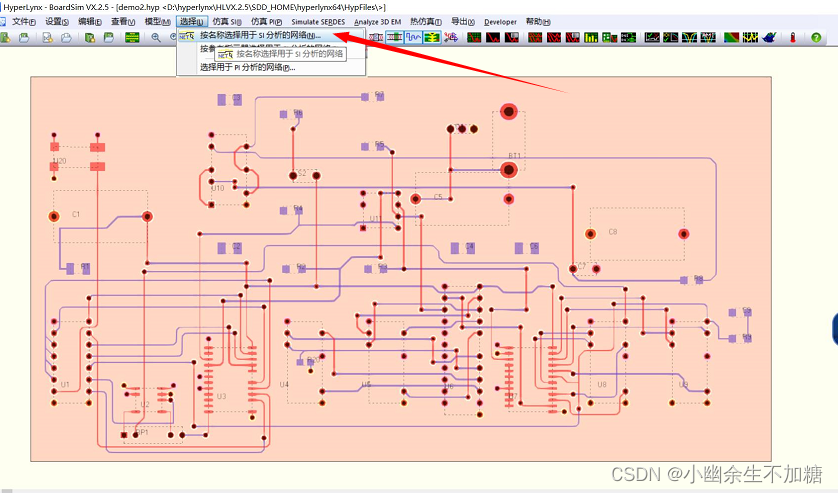Close the open 选择(L) menu
This screenshot has height=493, width=838.
coord(191,21)
